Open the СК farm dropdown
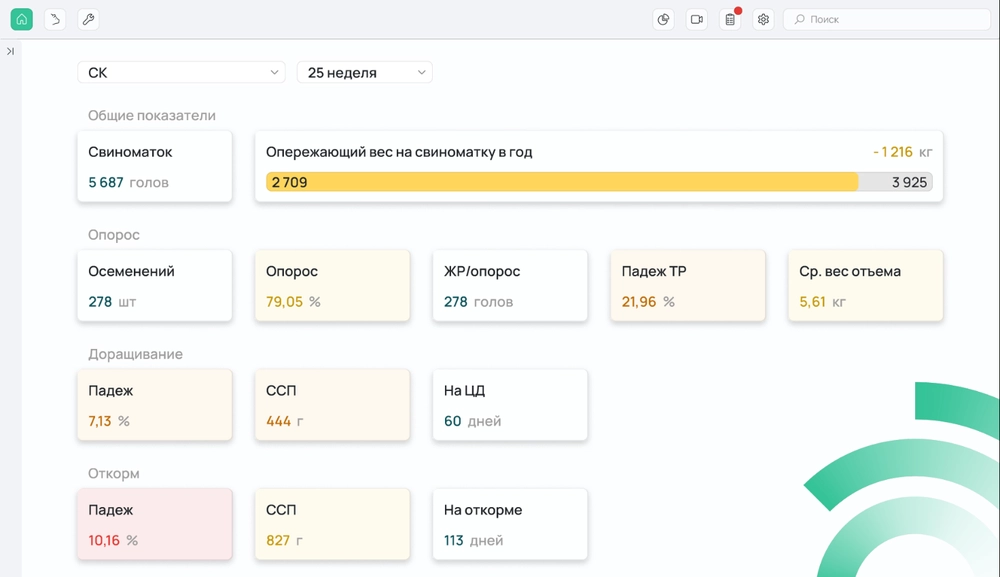Screen dimensions: 1000x577 click(x=181, y=73)
